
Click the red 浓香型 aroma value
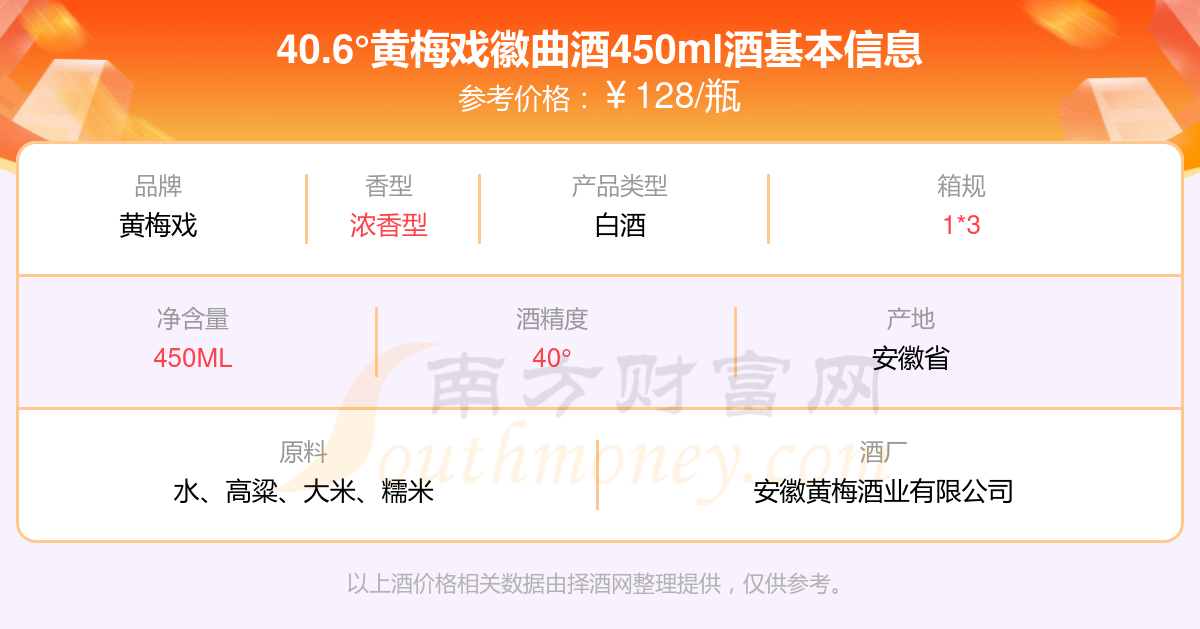389,225
